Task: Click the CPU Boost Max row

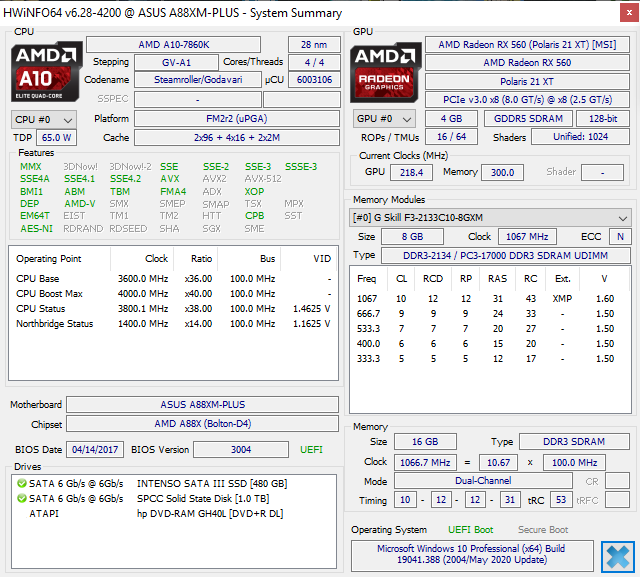Action: (x=173, y=294)
